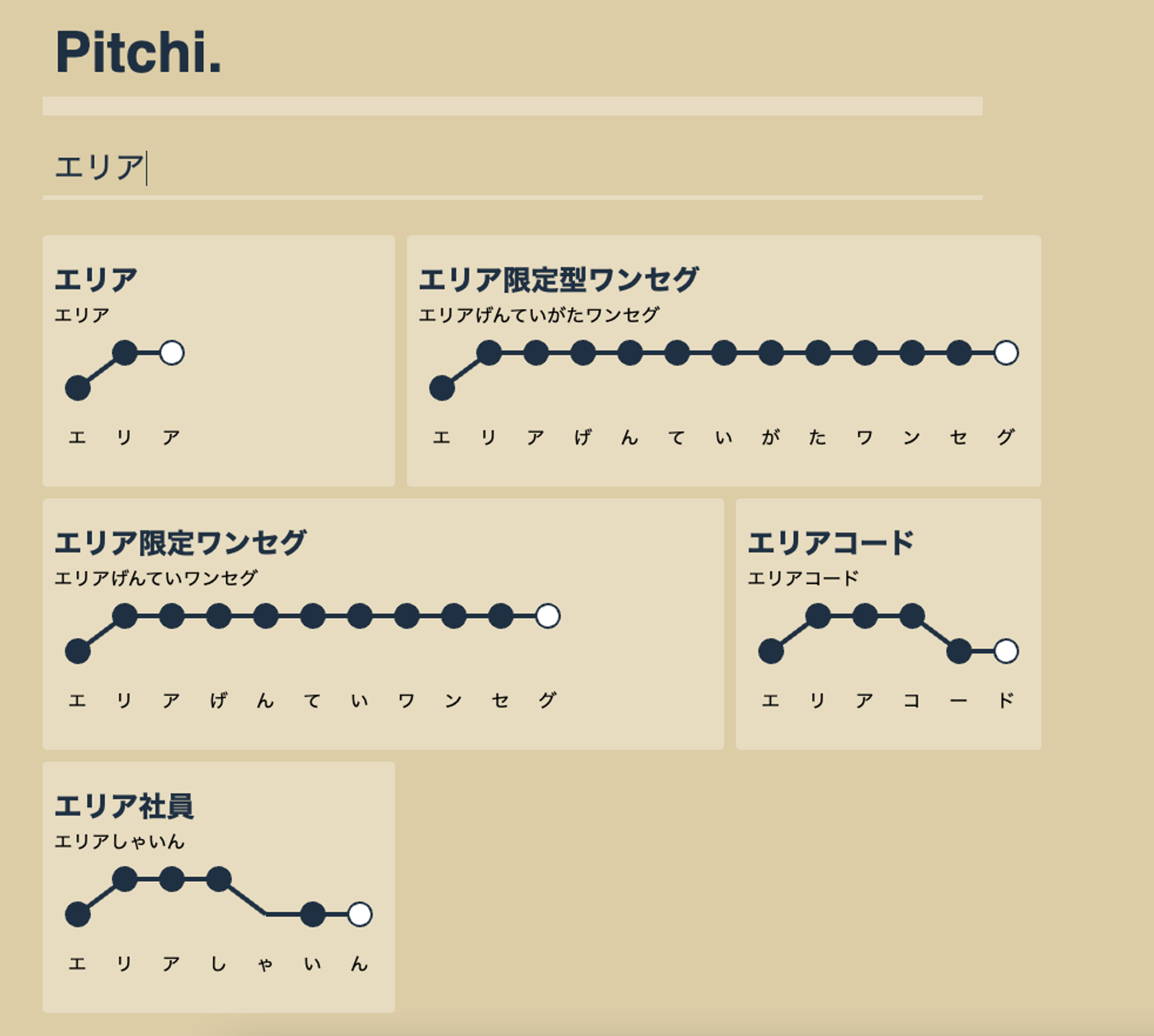
Task: Click the low first dot in エリア card
Action: click(78, 388)
